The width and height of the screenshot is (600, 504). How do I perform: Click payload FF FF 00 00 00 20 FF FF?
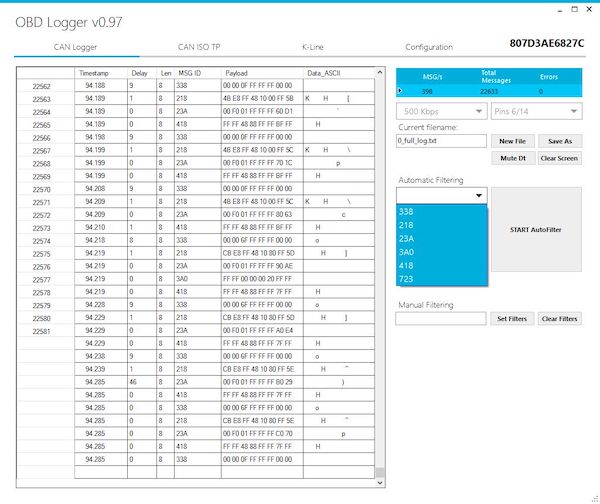(262, 279)
